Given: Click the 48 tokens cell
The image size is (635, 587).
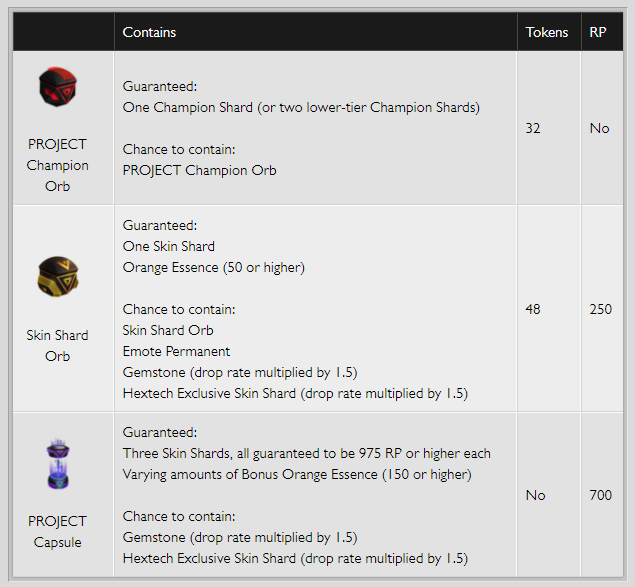Looking at the screenshot, I should [533, 309].
